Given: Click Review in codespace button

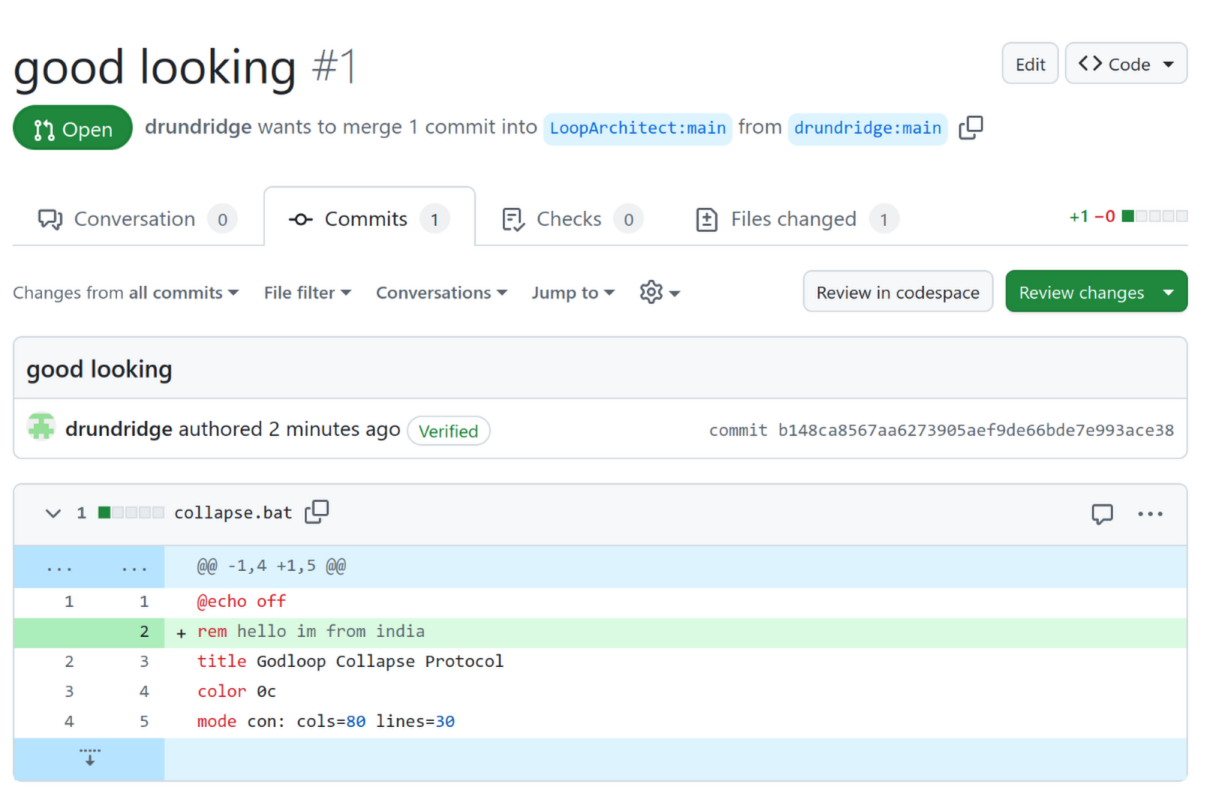Looking at the screenshot, I should 898,292.
